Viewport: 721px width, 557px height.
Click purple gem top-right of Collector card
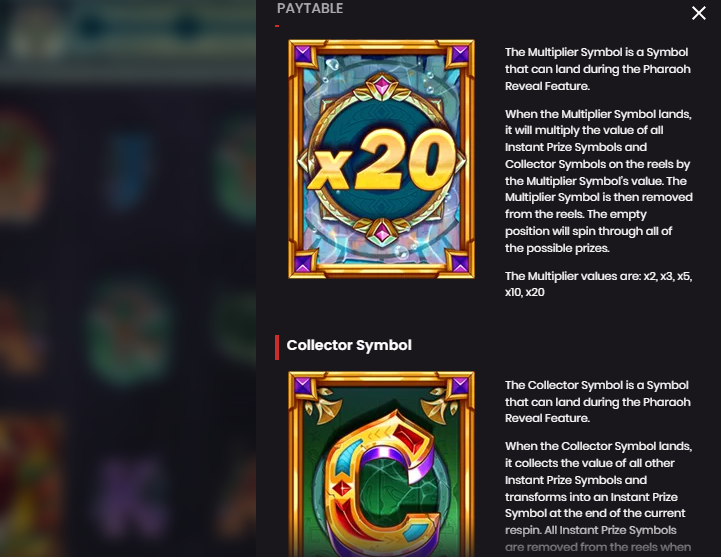pos(460,386)
